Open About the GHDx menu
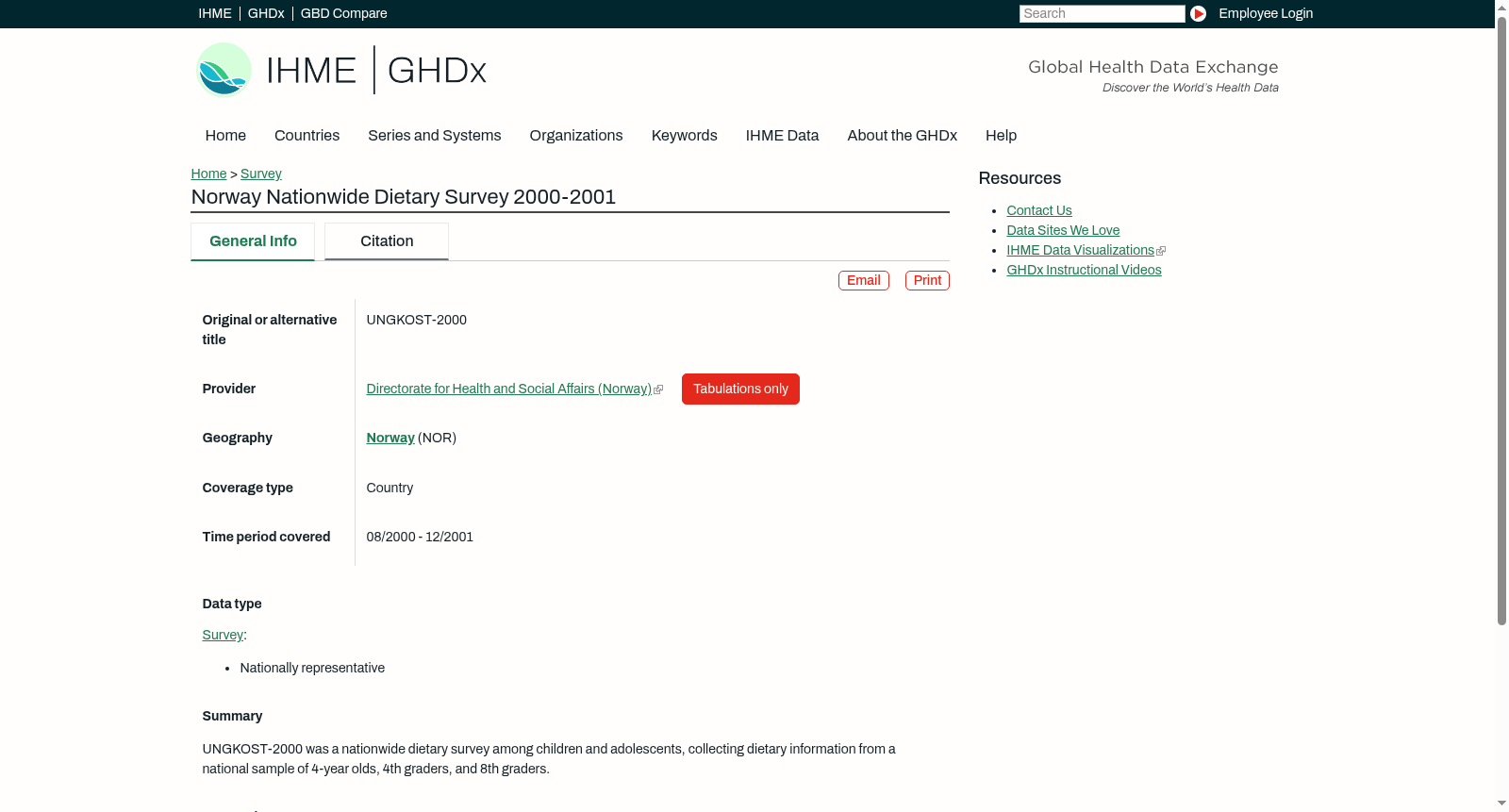 (902, 136)
